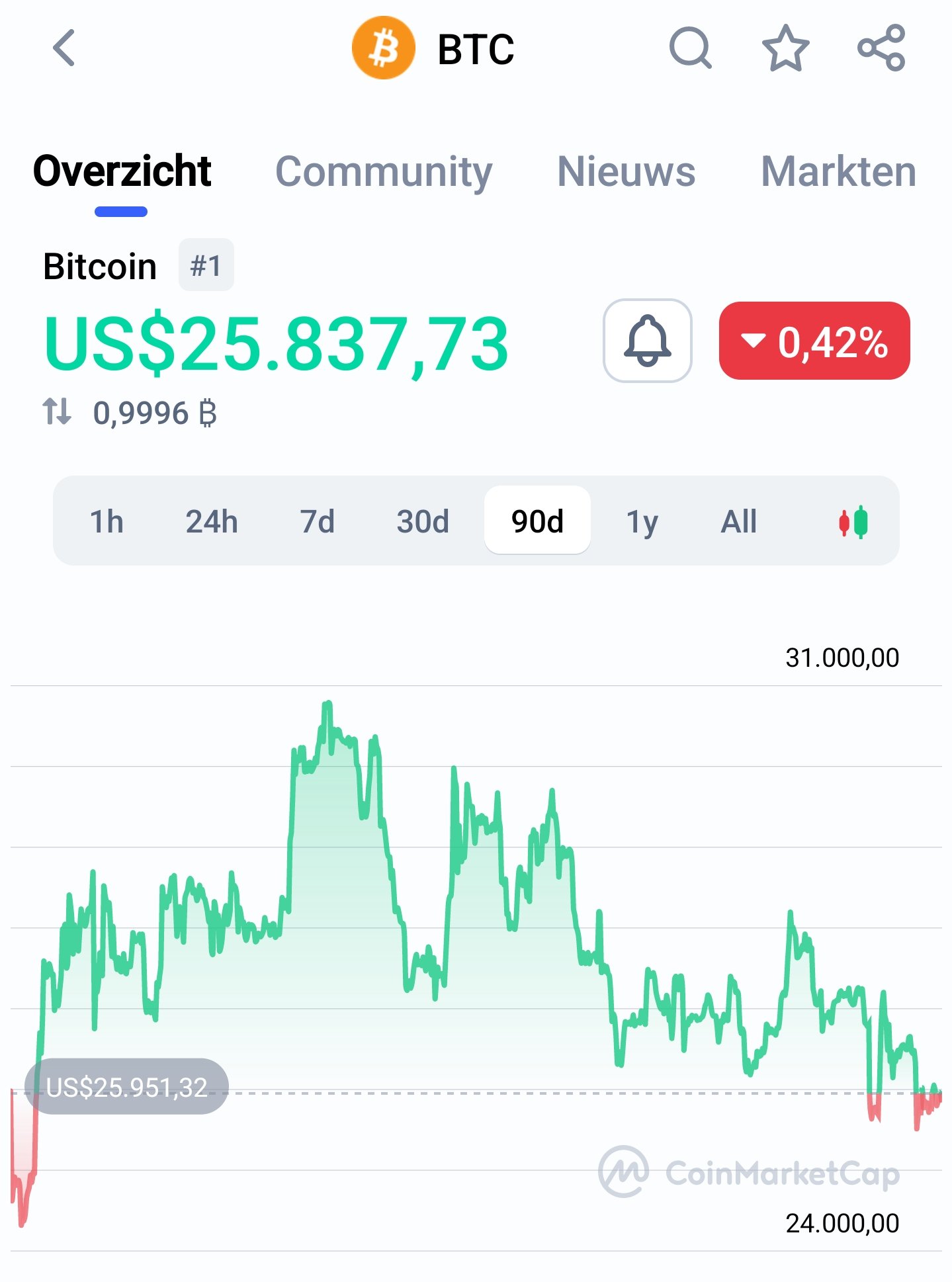The width and height of the screenshot is (952, 1282).
Task: Share this coin via share icon
Action: point(881,48)
